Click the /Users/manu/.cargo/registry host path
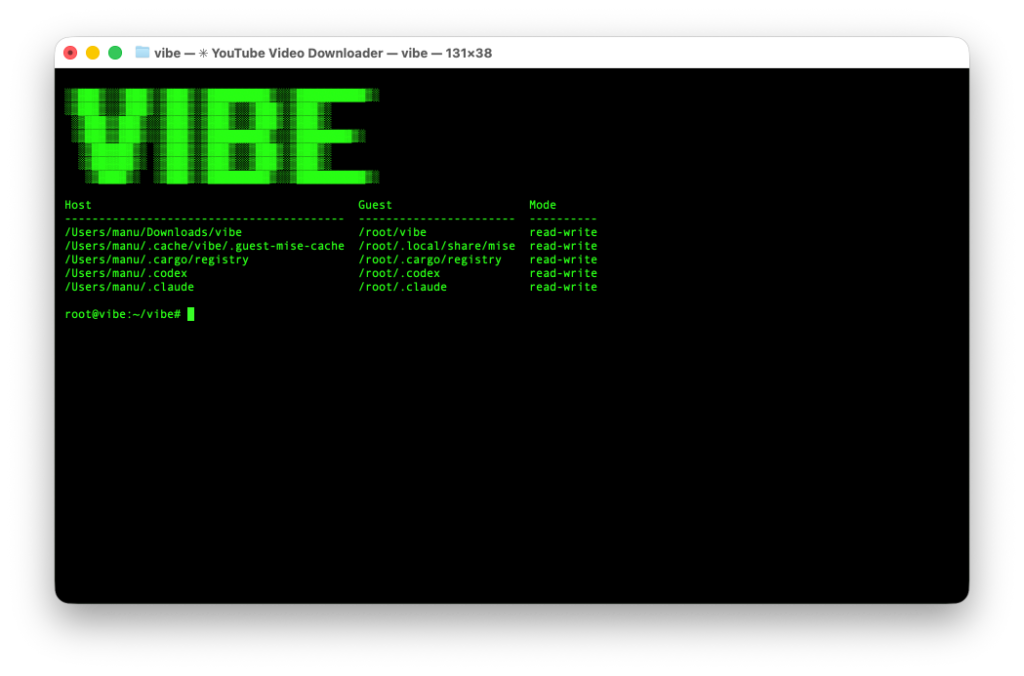 (x=156, y=259)
